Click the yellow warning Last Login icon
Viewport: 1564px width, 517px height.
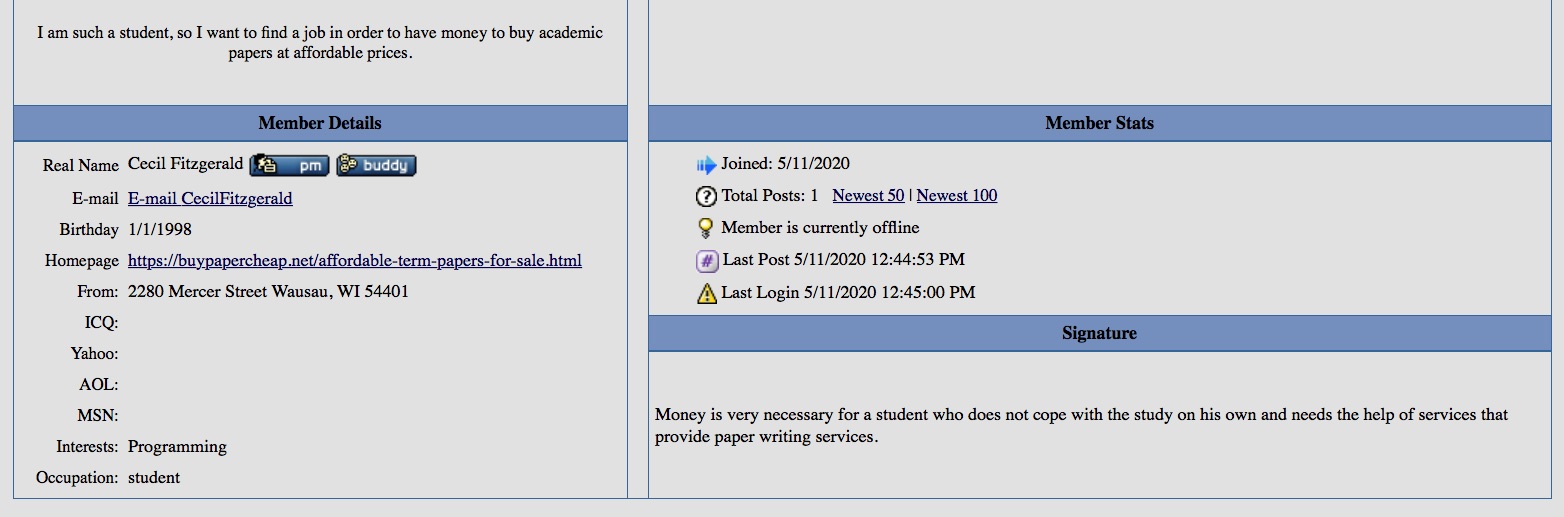(x=707, y=293)
